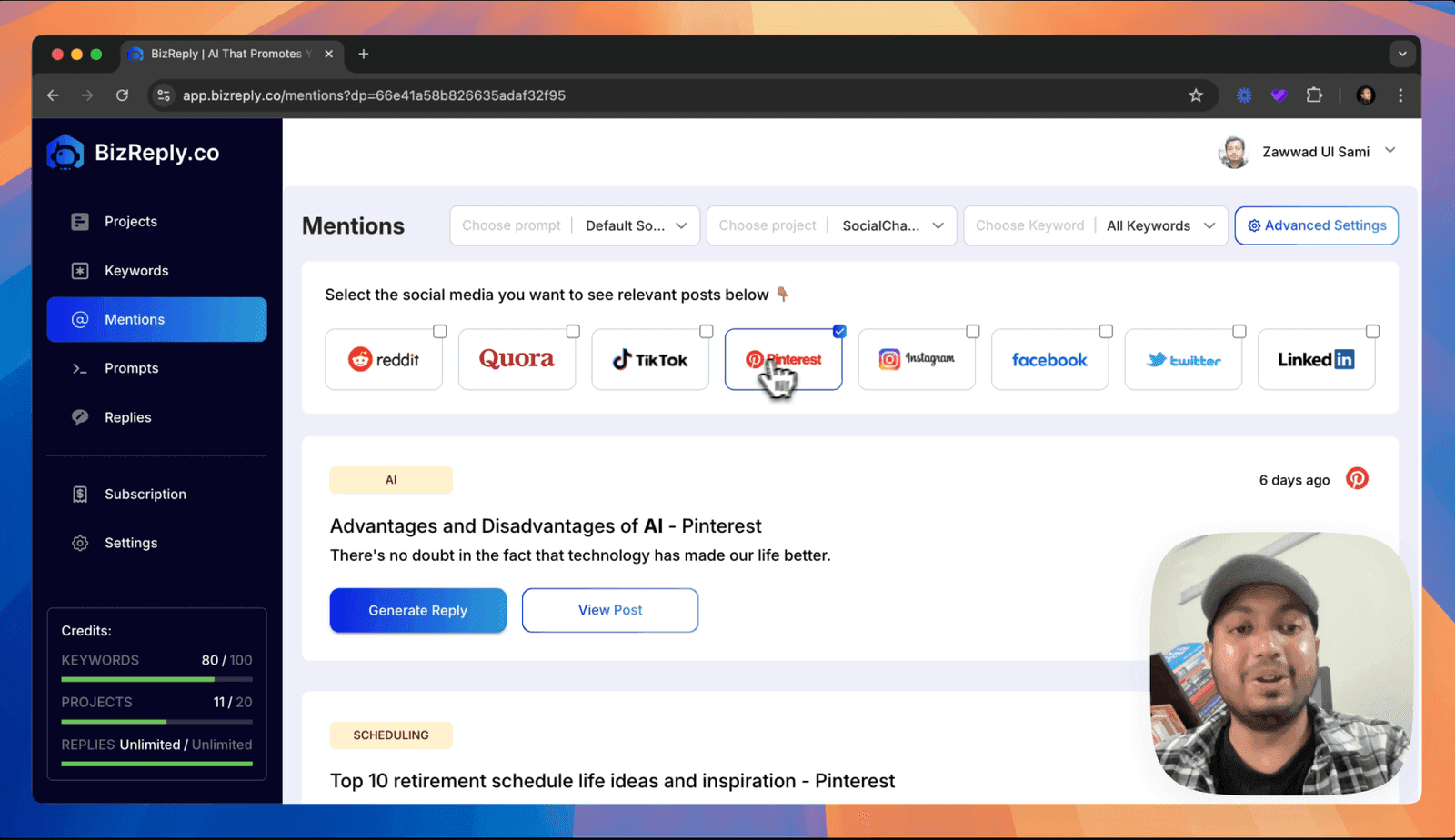Click the browser back arrow

click(53, 95)
